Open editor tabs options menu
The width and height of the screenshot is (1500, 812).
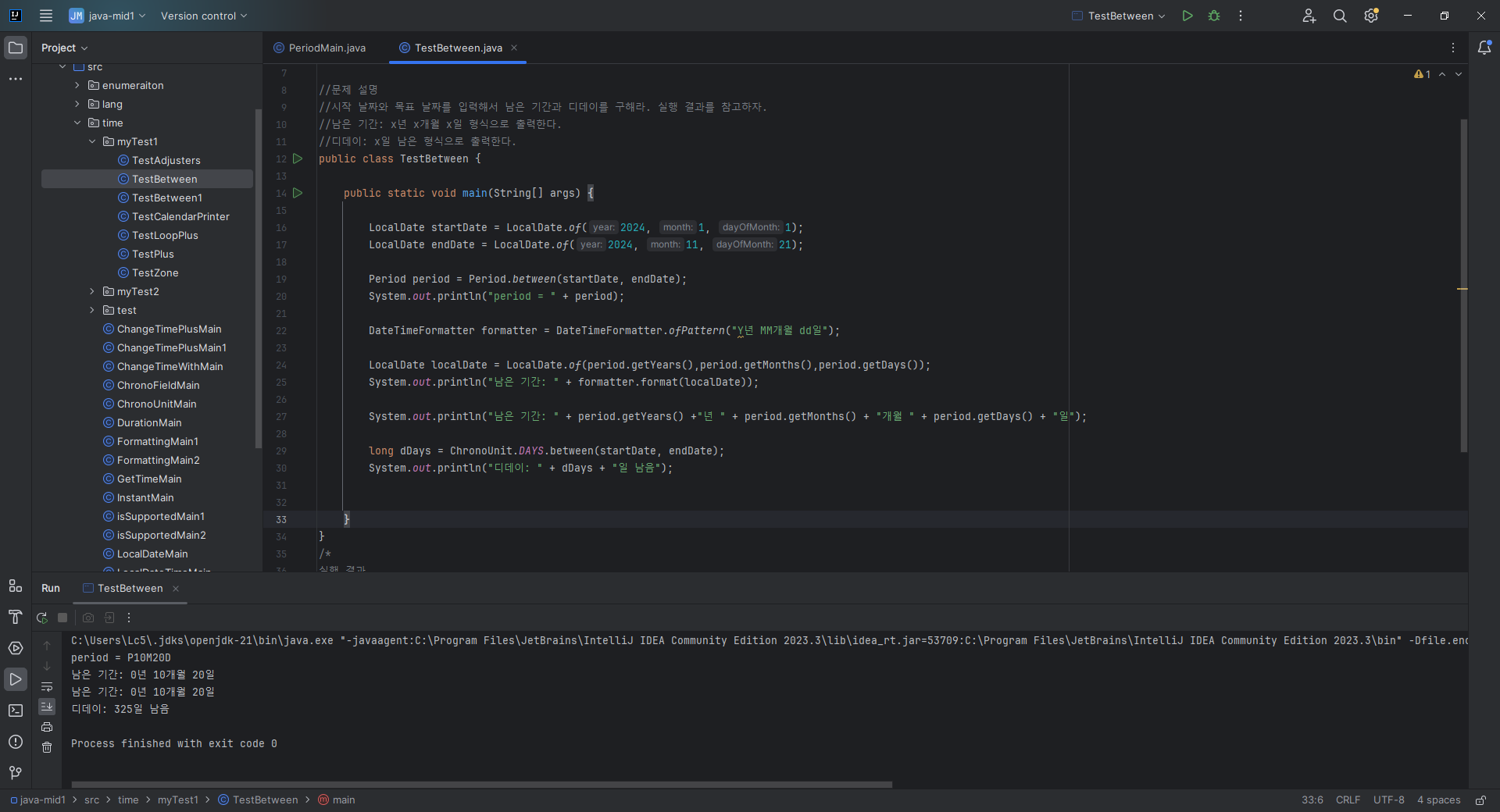pos(1453,48)
